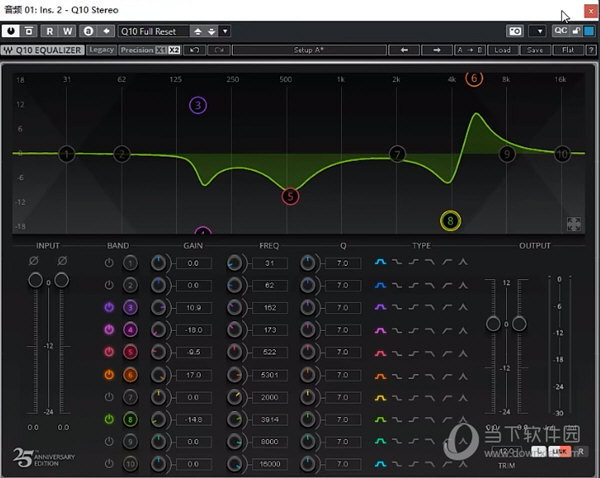Select bell filter type for band 10

click(x=380, y=464)
